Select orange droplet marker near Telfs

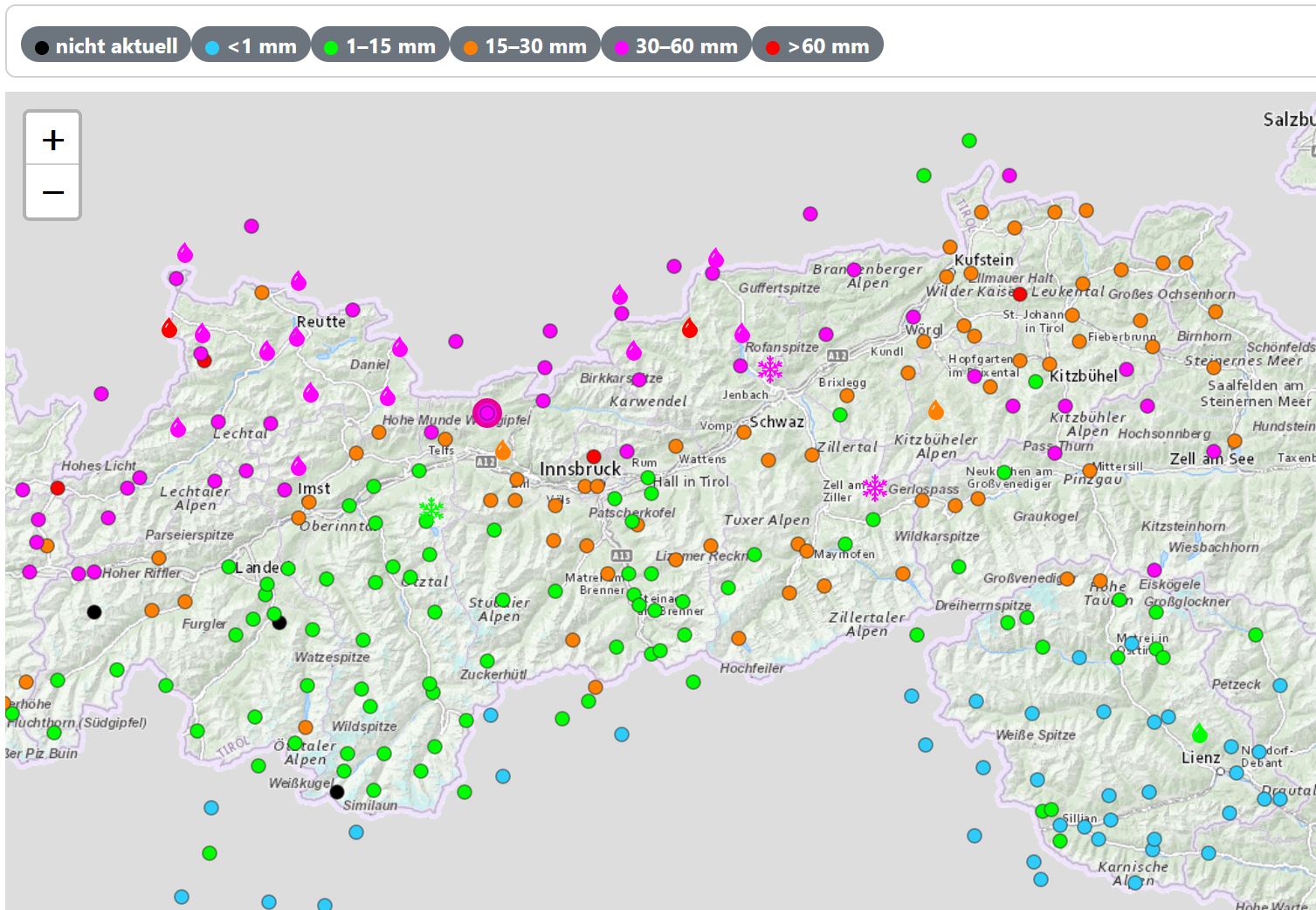point(502,451)
